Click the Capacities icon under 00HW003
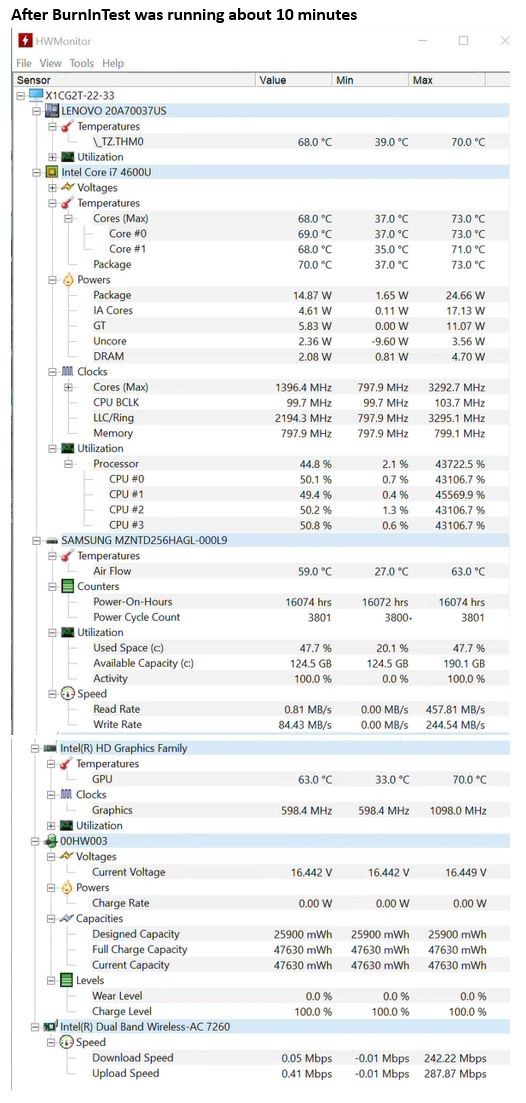 (x=67, y=919)
